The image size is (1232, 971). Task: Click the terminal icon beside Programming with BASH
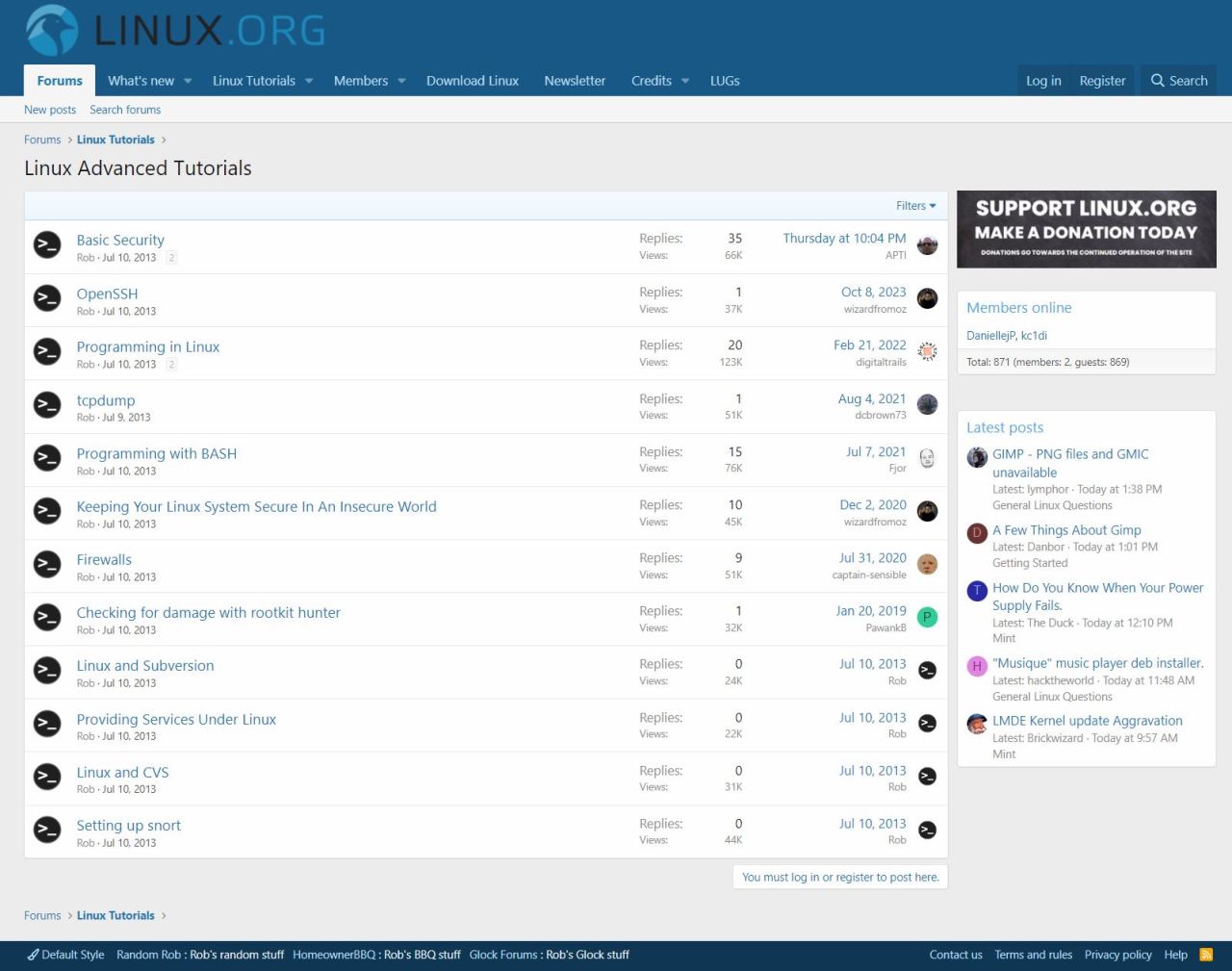coord(47,458)
